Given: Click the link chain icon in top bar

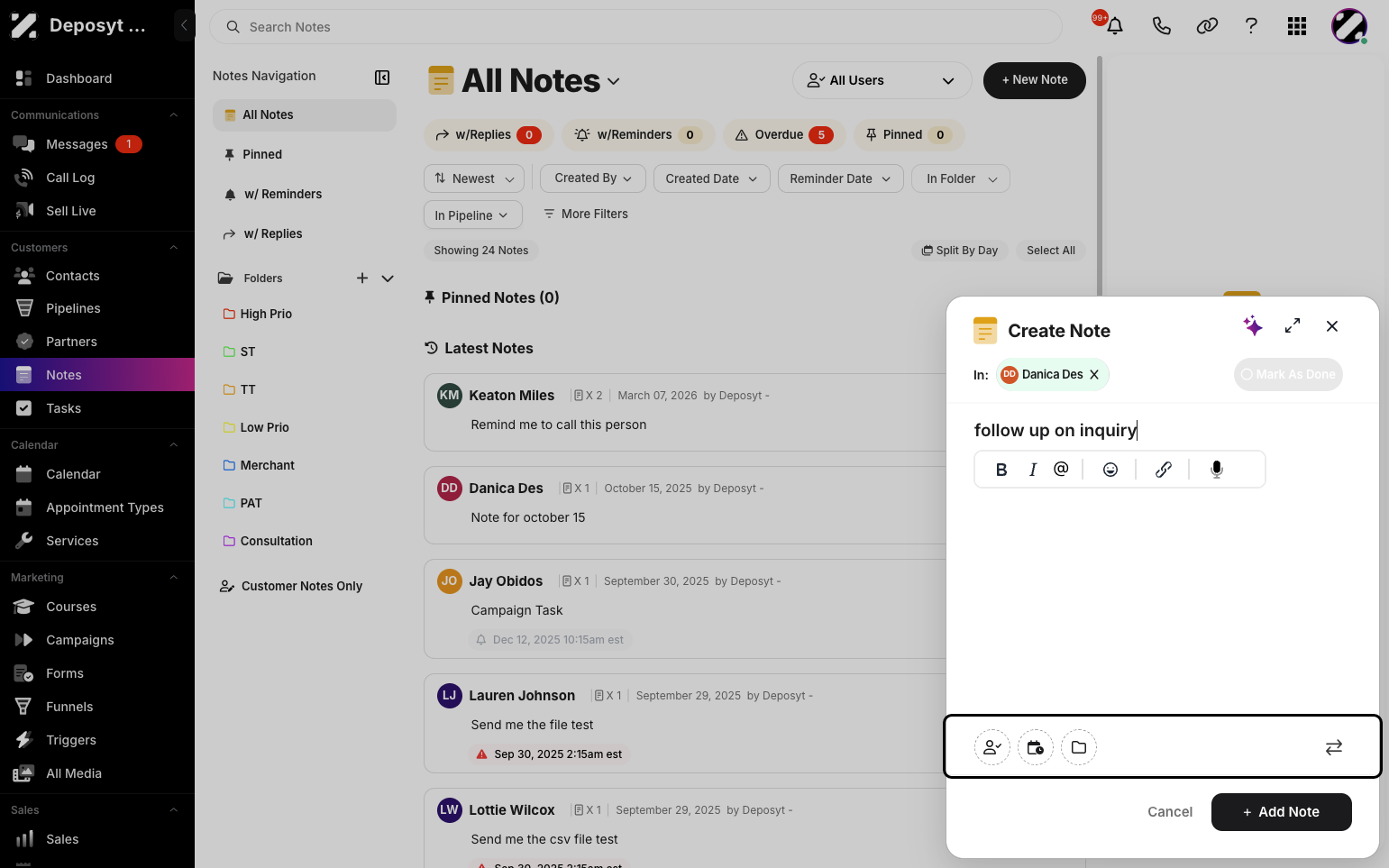Looking at the screenshot, I should (1207, 26).
